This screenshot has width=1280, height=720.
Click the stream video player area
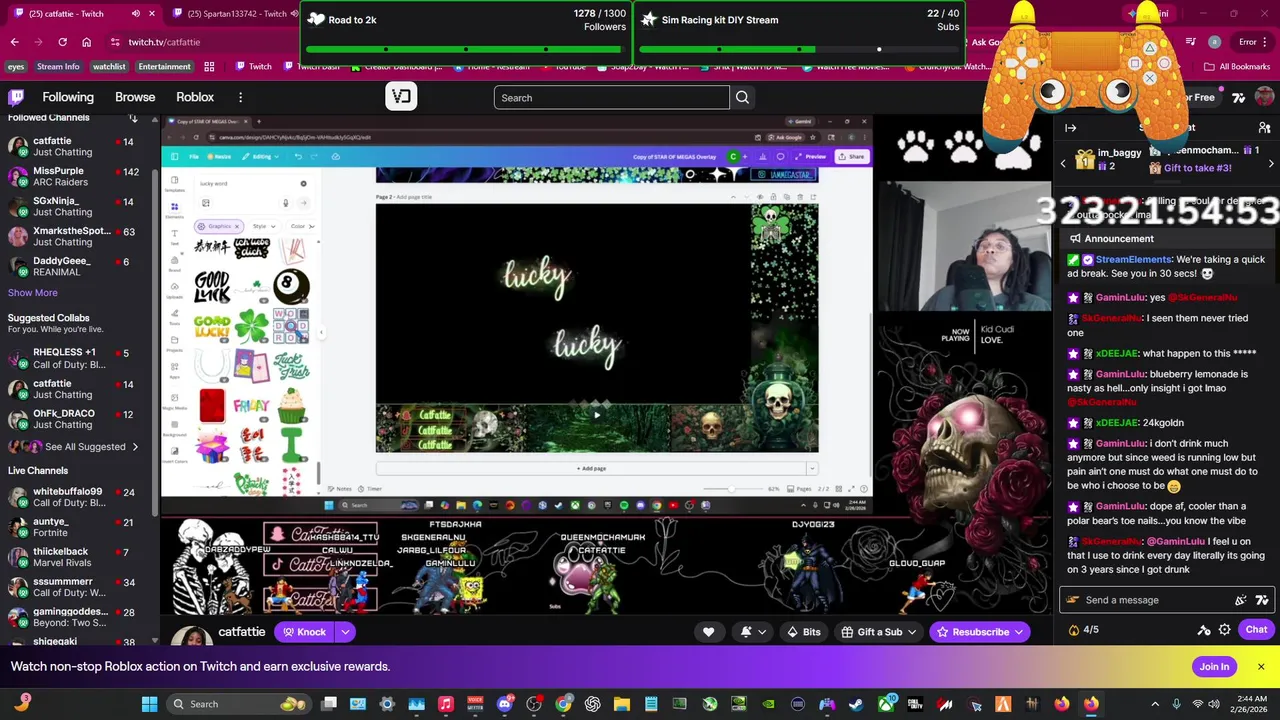[x=606, y=365]
